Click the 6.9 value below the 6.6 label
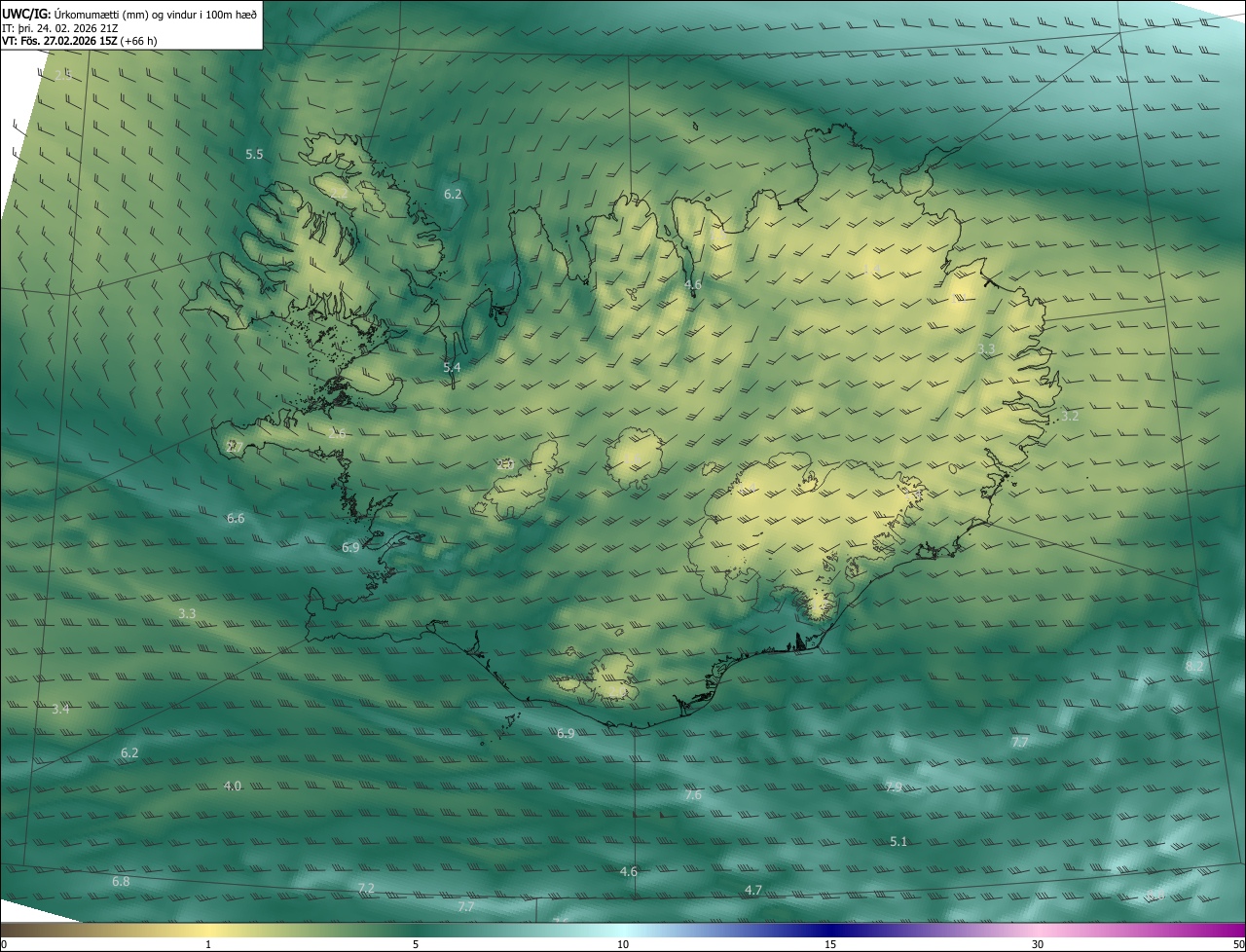The width and height of the screenshot is (1246, 952). [x=350, y=547]
